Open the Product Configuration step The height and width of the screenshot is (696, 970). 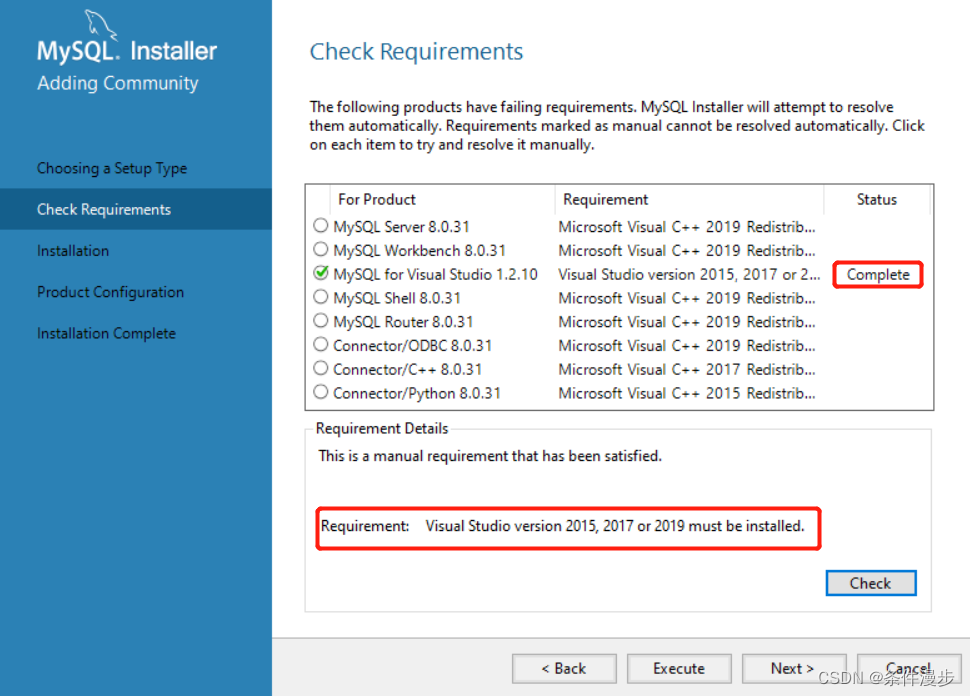tap(110, 292)
